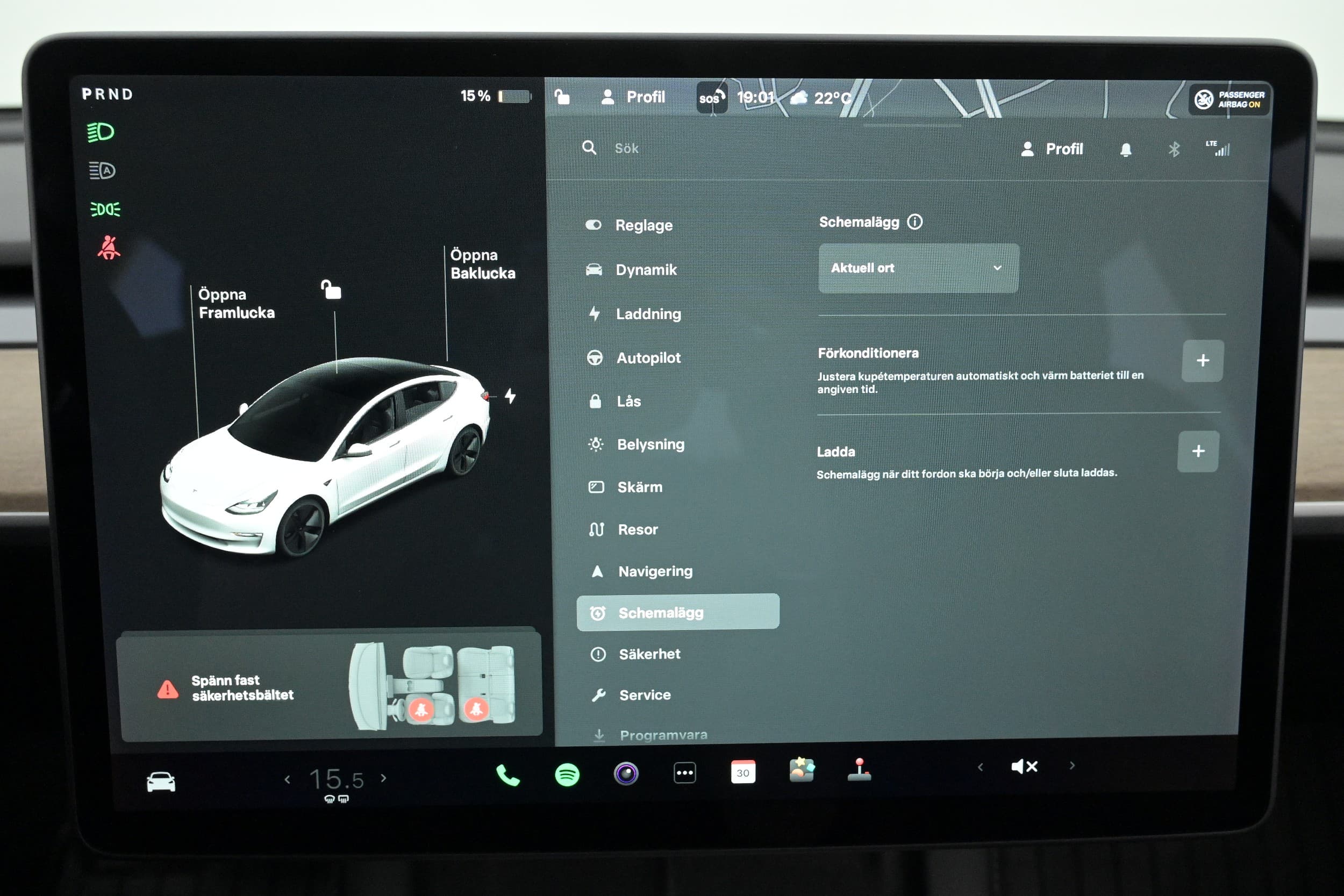
Task: Open Profil next to the bell icon
Action: coord(1052,149)
